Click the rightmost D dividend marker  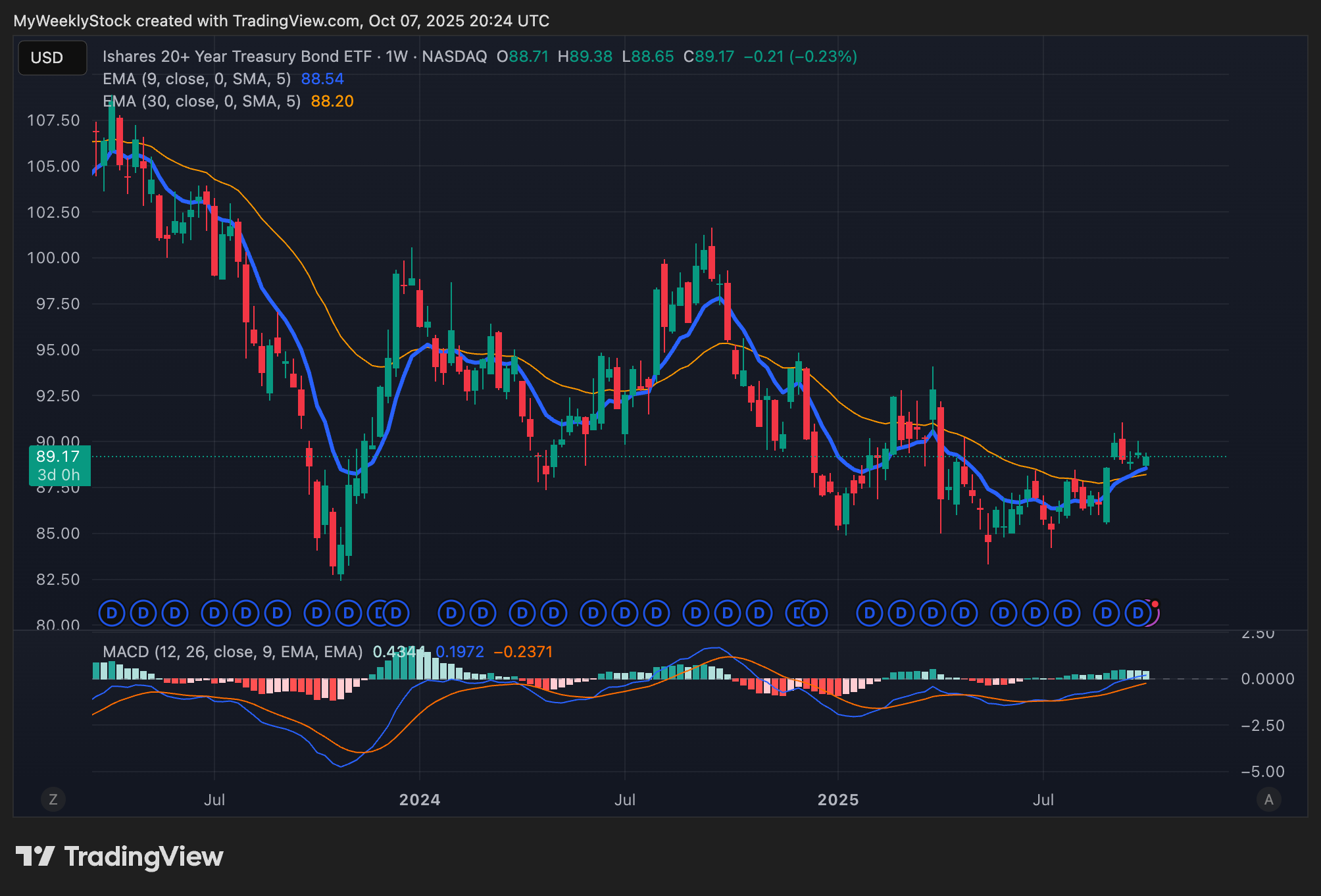coord(1138,614)
